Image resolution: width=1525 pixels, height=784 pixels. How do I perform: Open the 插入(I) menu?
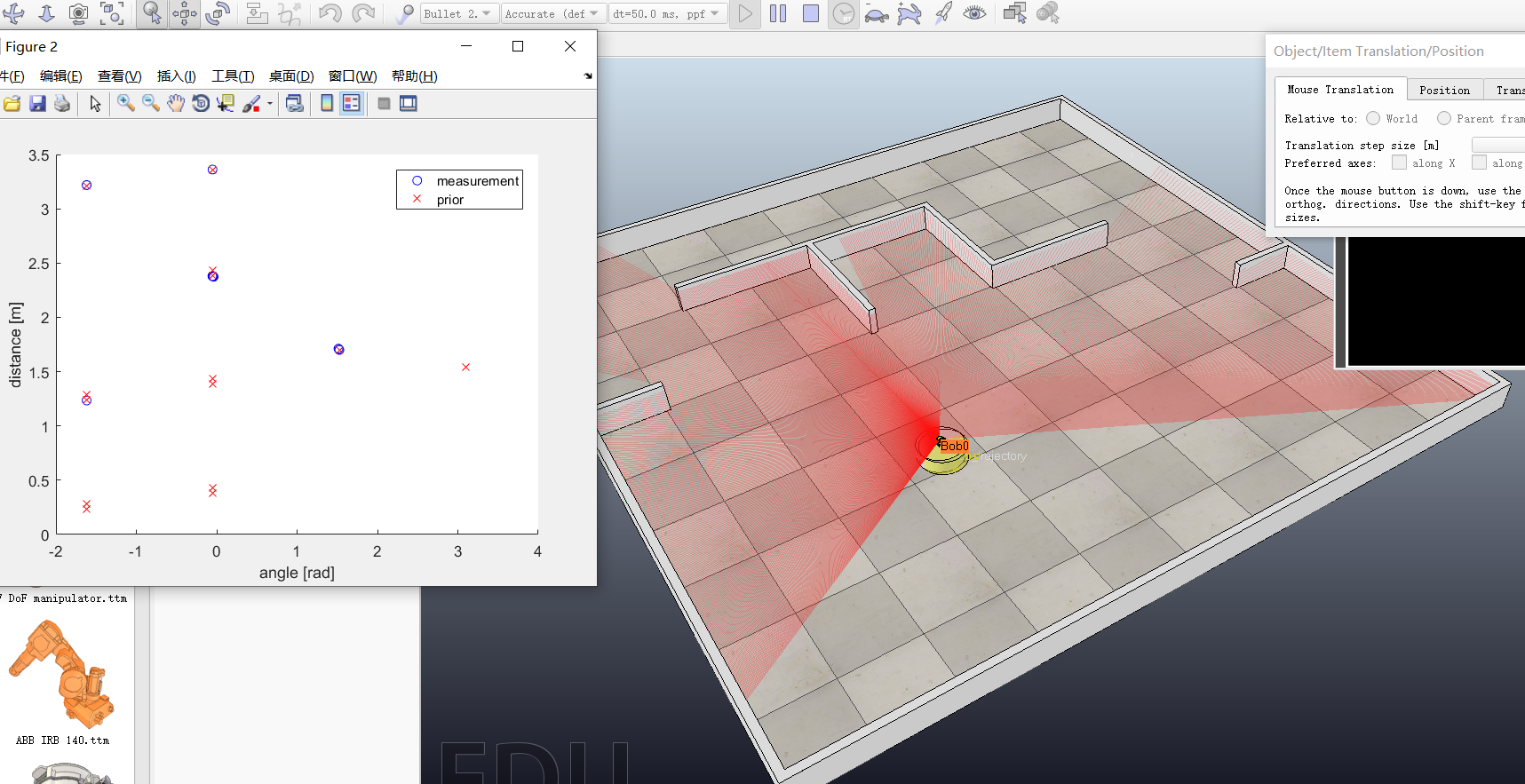pyautogui.click(x=177, y=76)
